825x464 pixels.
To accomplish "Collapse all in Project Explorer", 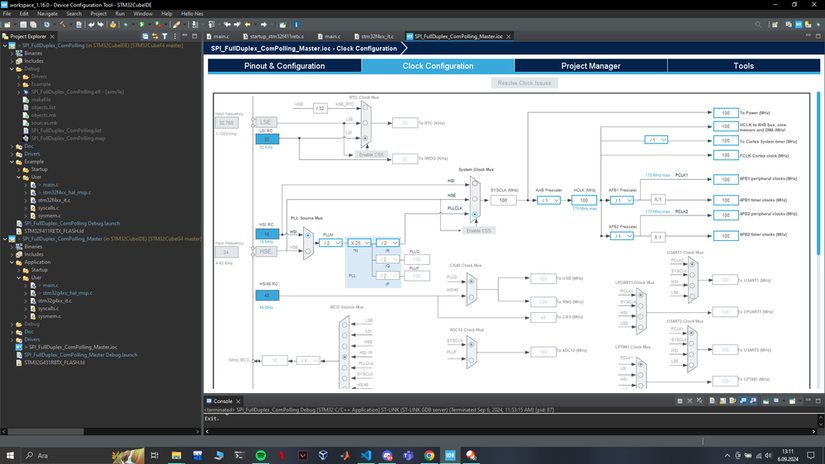I will 145,36.
